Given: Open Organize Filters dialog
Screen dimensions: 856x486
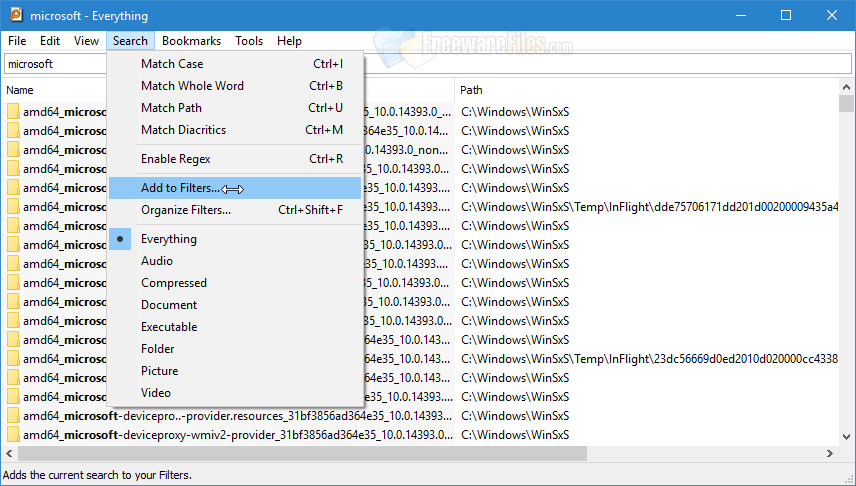Looking at the screenshot, I should (235, 210).
